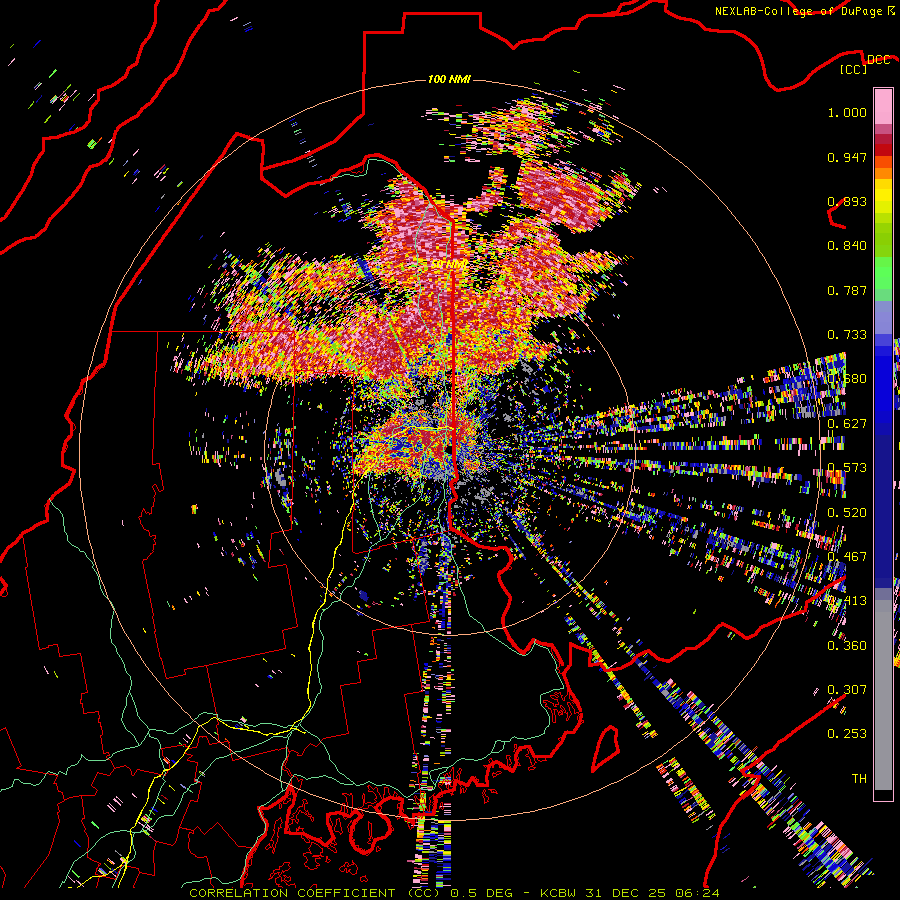Image resolution: width=900 pixels, height=900 pixels.
Task: Click the TH label at legend bottom
Action: pyautogui.click(x=859, y=779)
